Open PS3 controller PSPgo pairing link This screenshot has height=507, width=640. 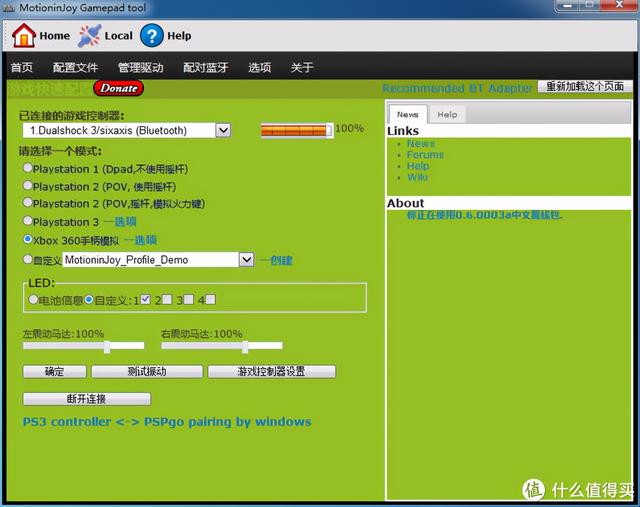(x=167, y=422)
